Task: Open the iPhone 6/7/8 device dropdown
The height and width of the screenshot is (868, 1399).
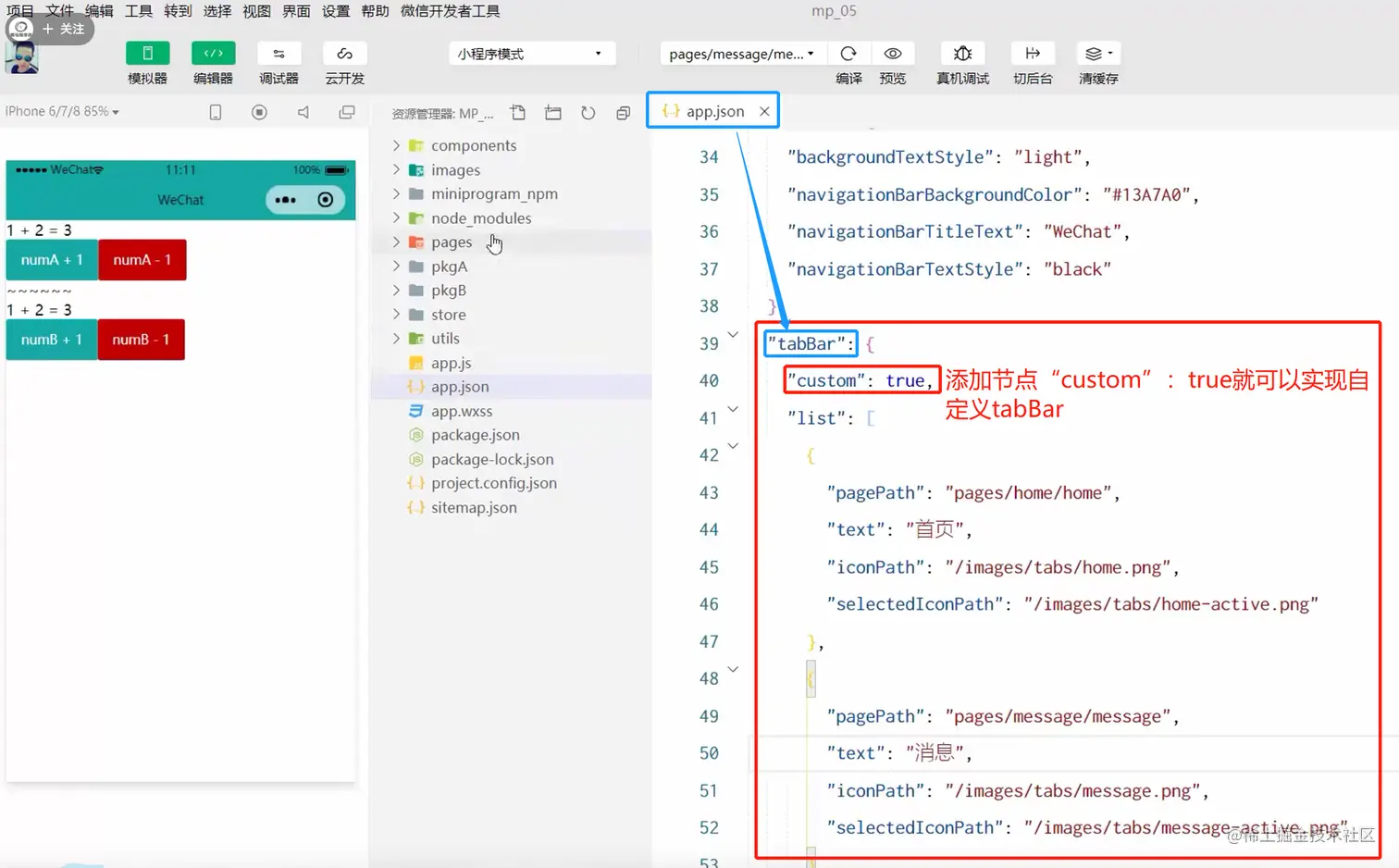Action: point(62,111)
